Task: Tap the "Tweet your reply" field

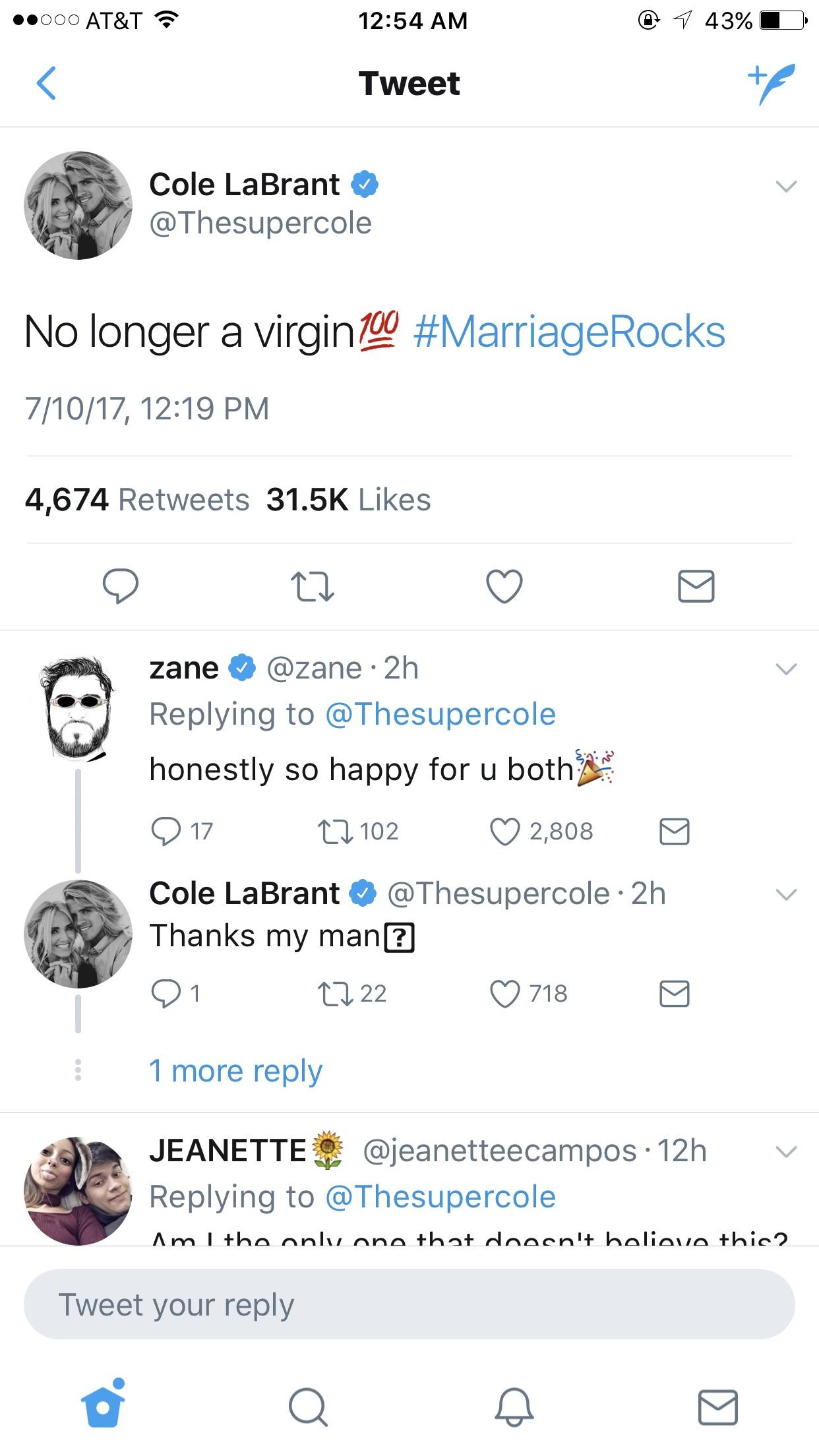Action: 409,1304
